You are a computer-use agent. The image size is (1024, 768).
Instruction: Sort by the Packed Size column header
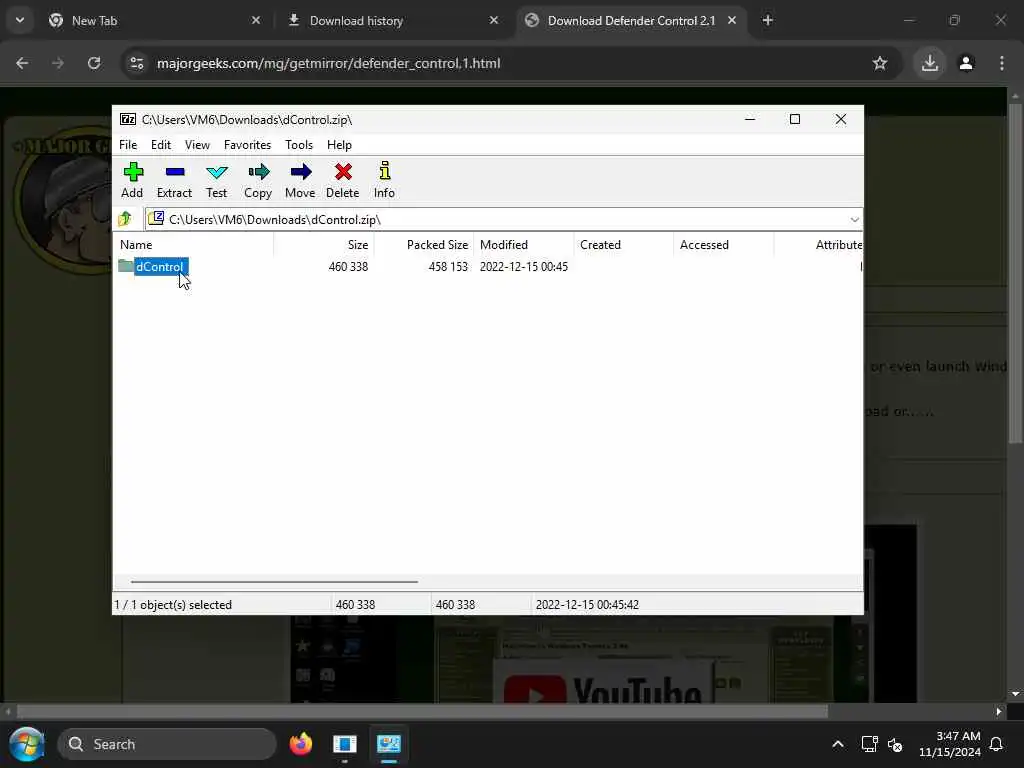(x=424, y=245)
